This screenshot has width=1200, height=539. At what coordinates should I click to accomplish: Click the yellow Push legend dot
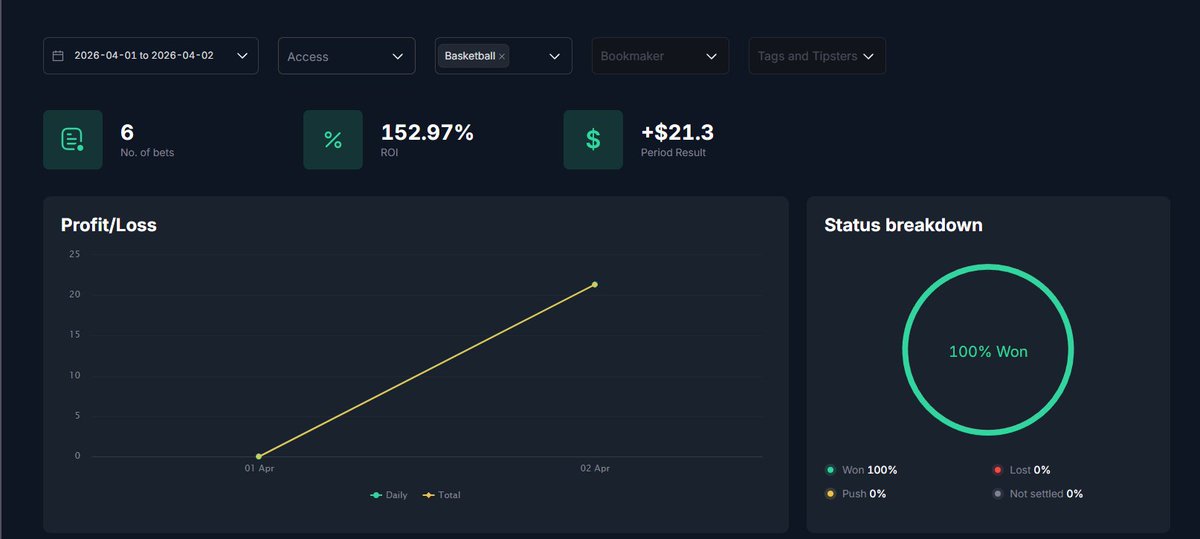pyautogui.click(x=830, y=494)
